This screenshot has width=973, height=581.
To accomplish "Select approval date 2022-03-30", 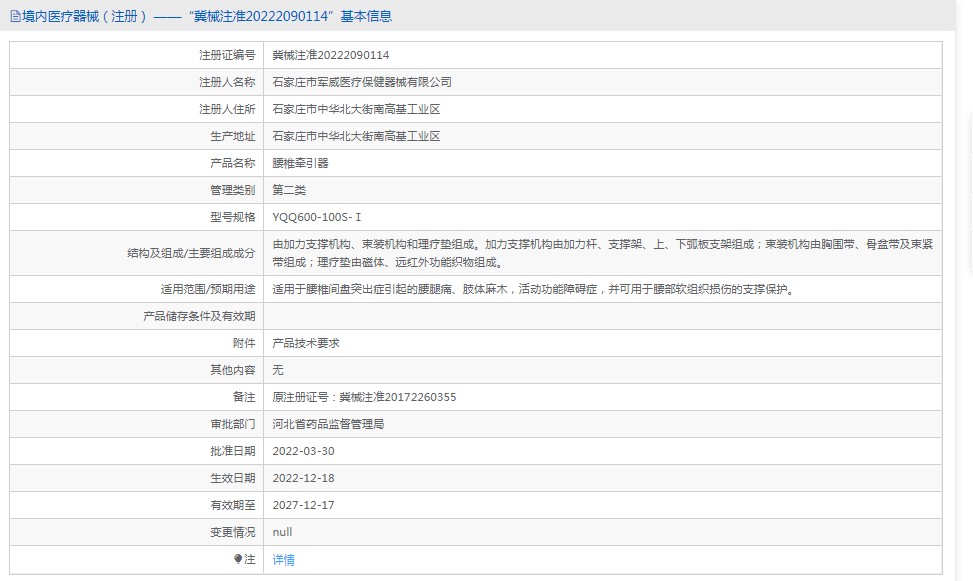I will [303, 451].
